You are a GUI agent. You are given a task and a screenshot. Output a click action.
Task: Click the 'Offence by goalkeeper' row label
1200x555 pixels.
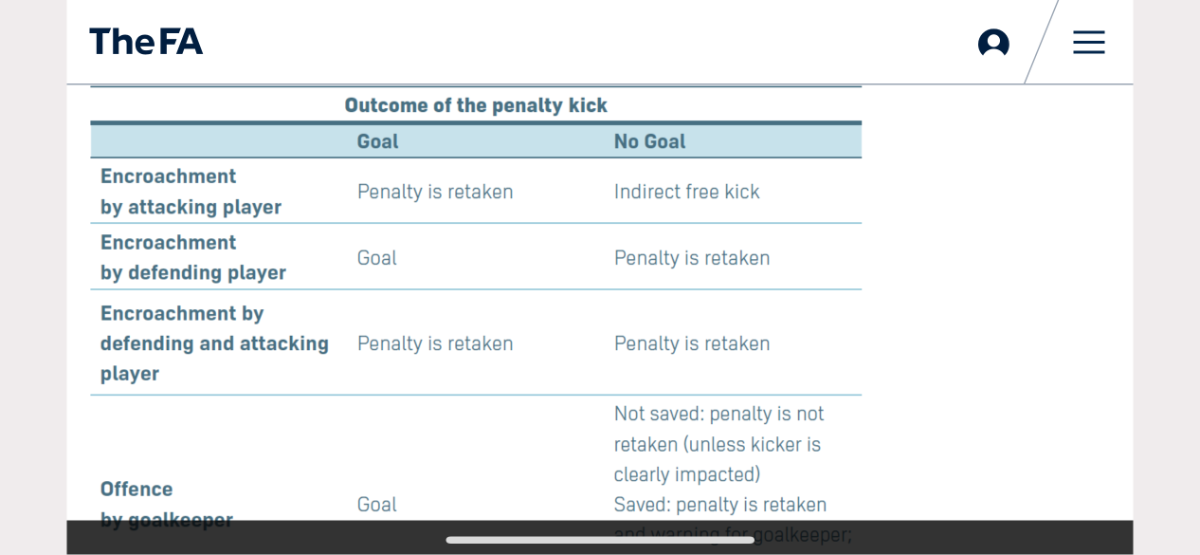166,504
